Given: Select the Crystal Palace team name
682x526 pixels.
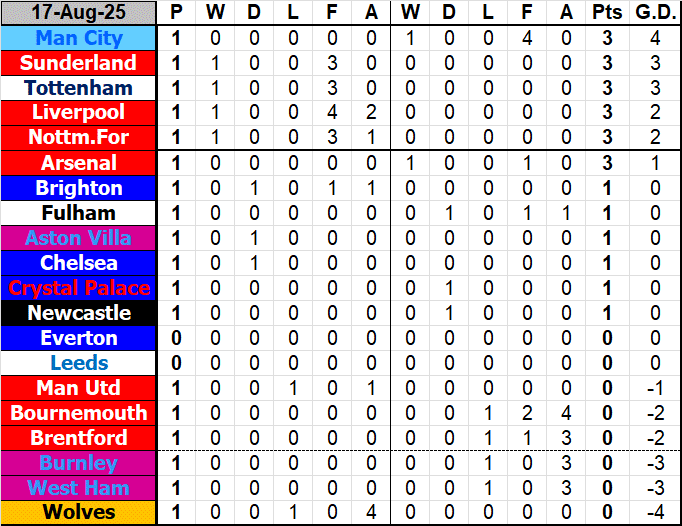Looking at the screenshot, I should (x=79, y=288).
